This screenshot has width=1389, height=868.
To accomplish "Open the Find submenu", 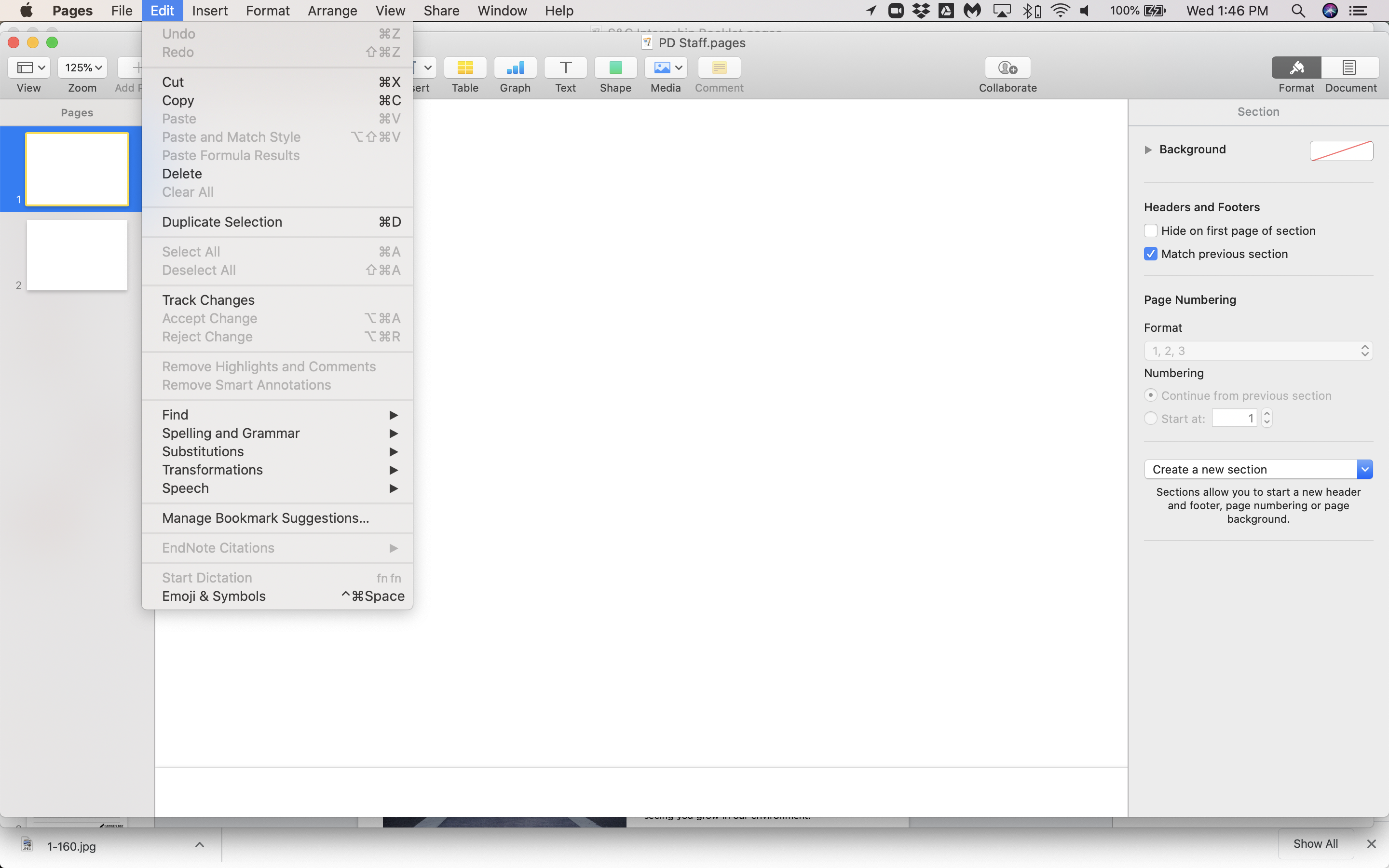I will (175, 415).
